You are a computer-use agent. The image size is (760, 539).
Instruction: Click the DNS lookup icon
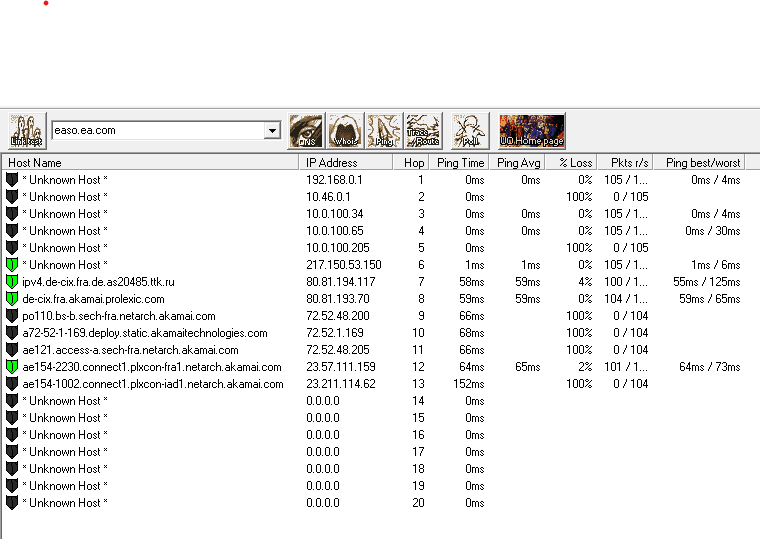tap(306, 130)
